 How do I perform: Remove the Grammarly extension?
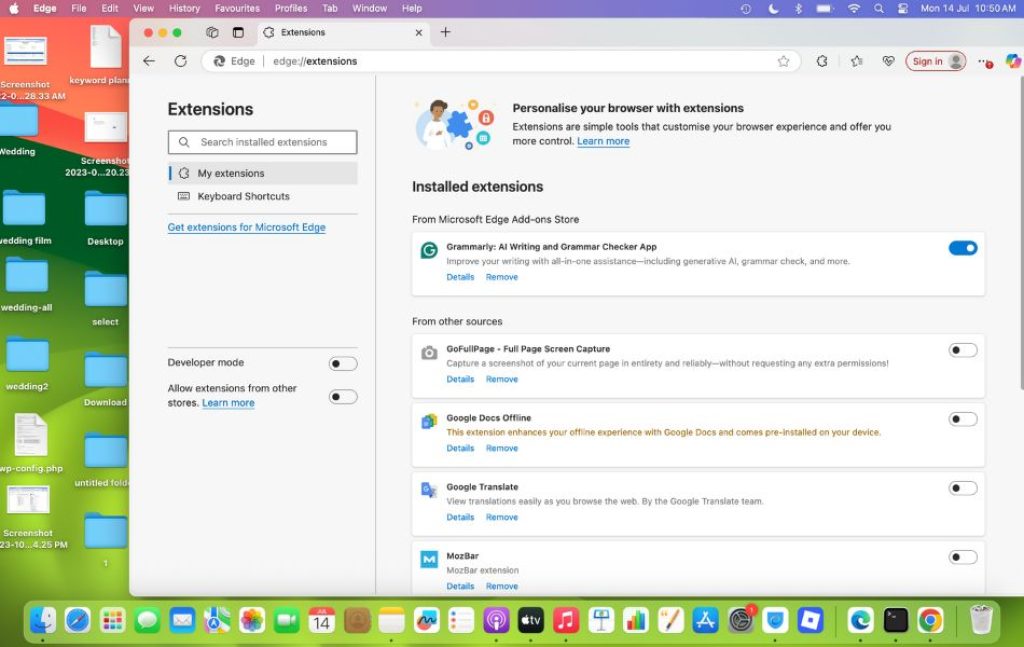(502, 277)
